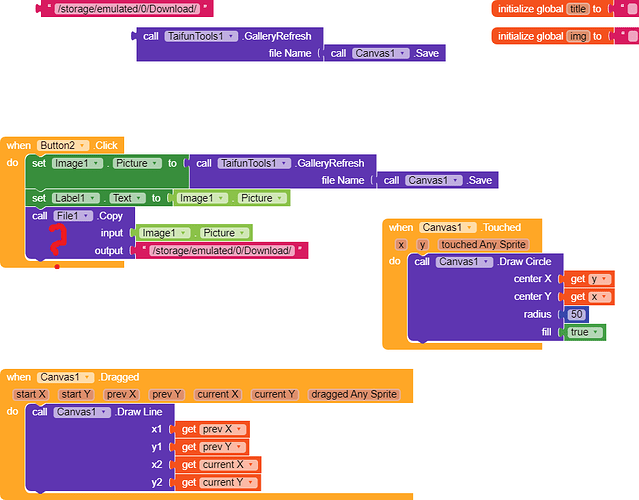Click the red question mark on File1 Copy block
This screenshot has width=639, height=500.
pos(57,240)
